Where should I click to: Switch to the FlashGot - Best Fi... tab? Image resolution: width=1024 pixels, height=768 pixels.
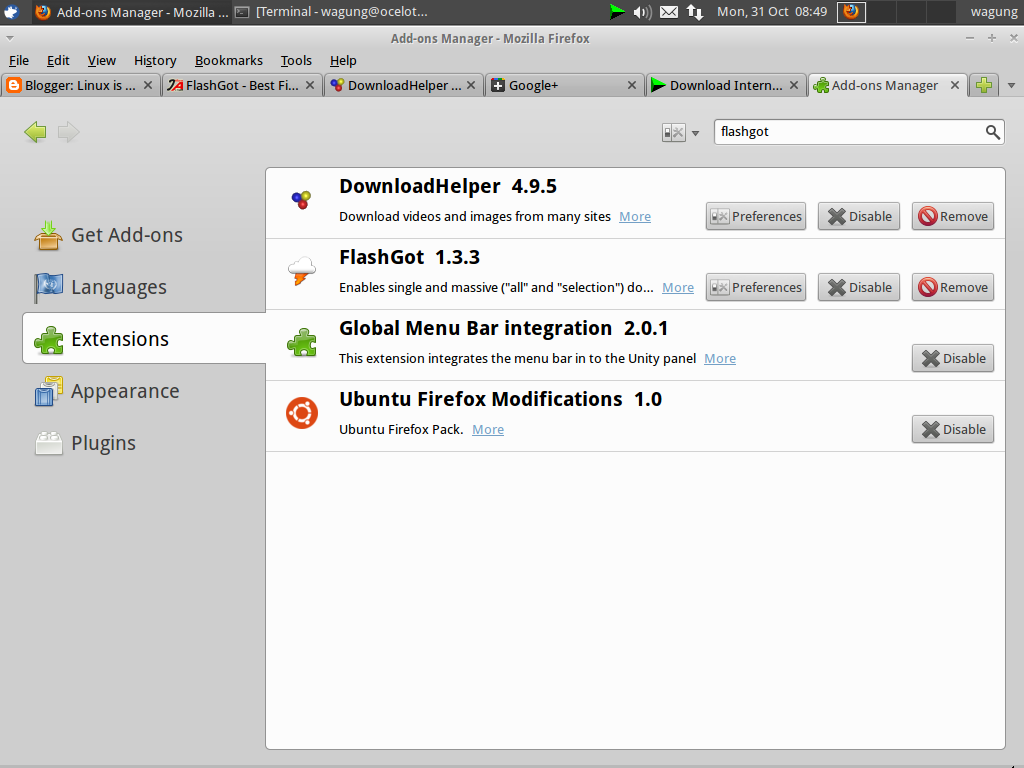(x=242, y=86)
